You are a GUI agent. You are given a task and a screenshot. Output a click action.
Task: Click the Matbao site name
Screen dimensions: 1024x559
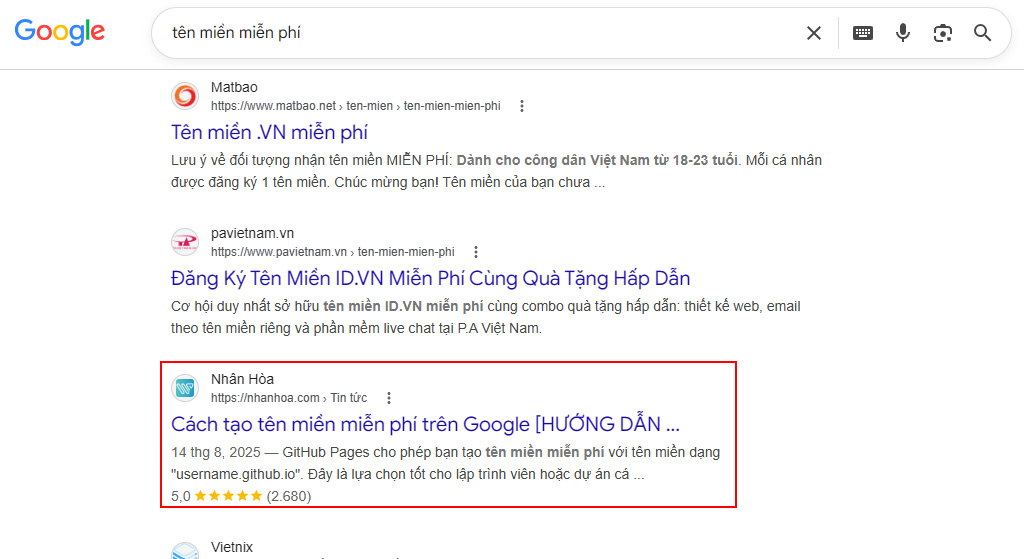tap(234, 88)
